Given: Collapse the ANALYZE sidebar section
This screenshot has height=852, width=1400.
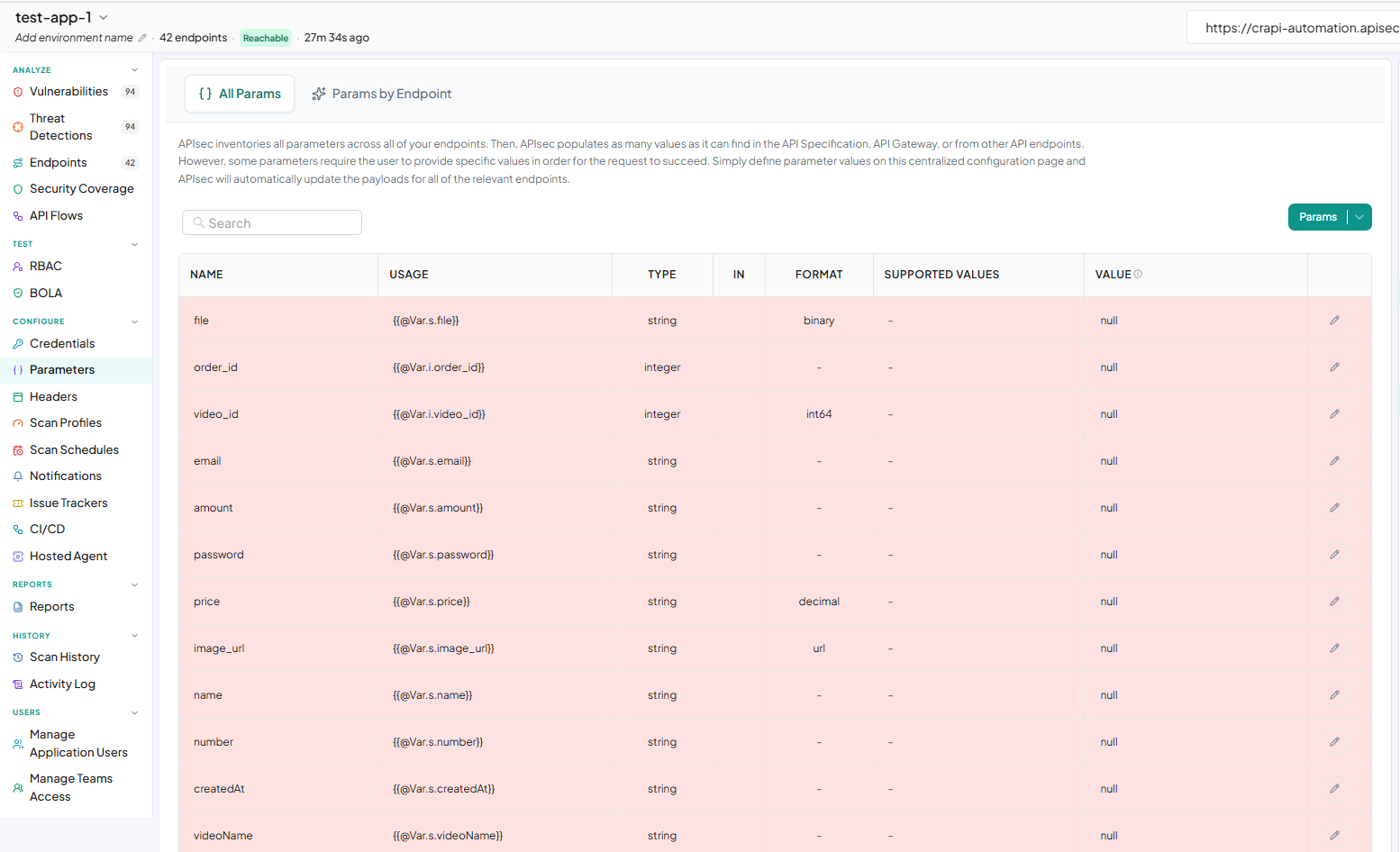Looking at the screenshot, I should pyautogui.click(x=134, y=69).
